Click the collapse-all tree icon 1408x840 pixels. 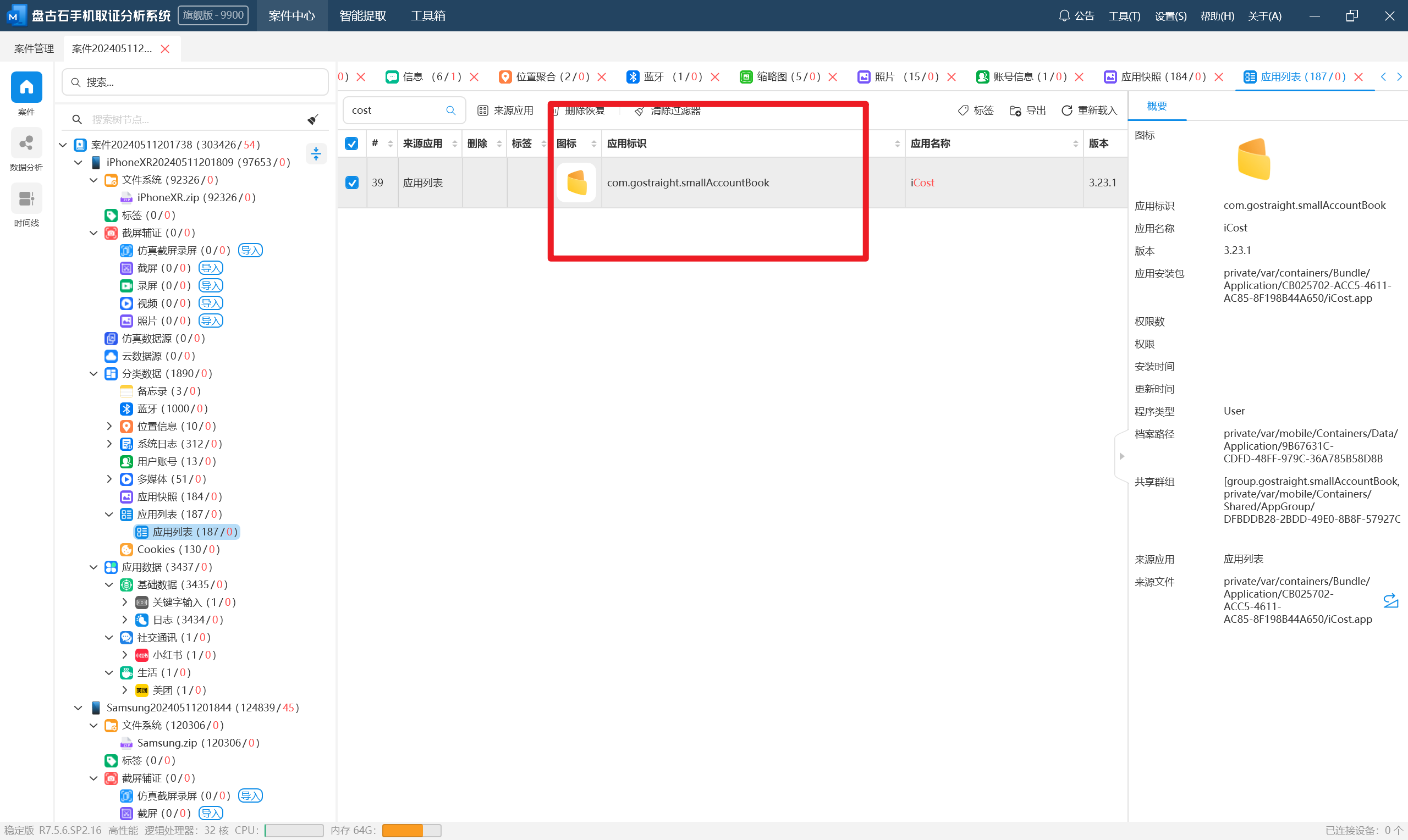click(316, 153)
